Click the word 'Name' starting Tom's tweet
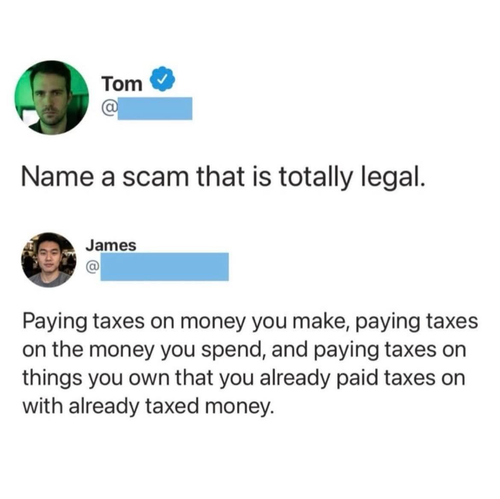500x499 pixels. (x=57, y=177)
